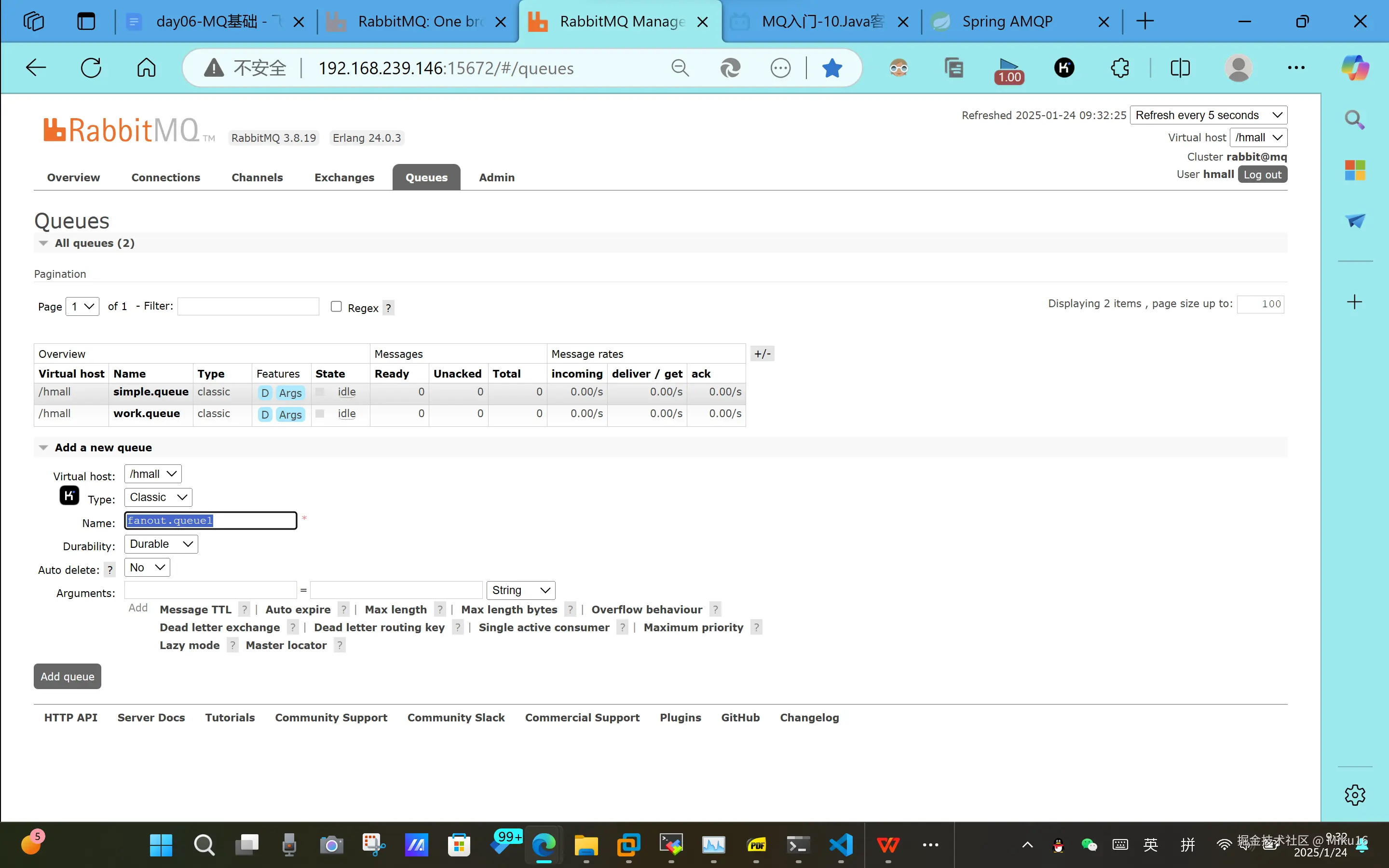The height and width of the screenshot is (868, 1389).
Task: Enable the Regex checkbox
Action: (x=336, y=307)
